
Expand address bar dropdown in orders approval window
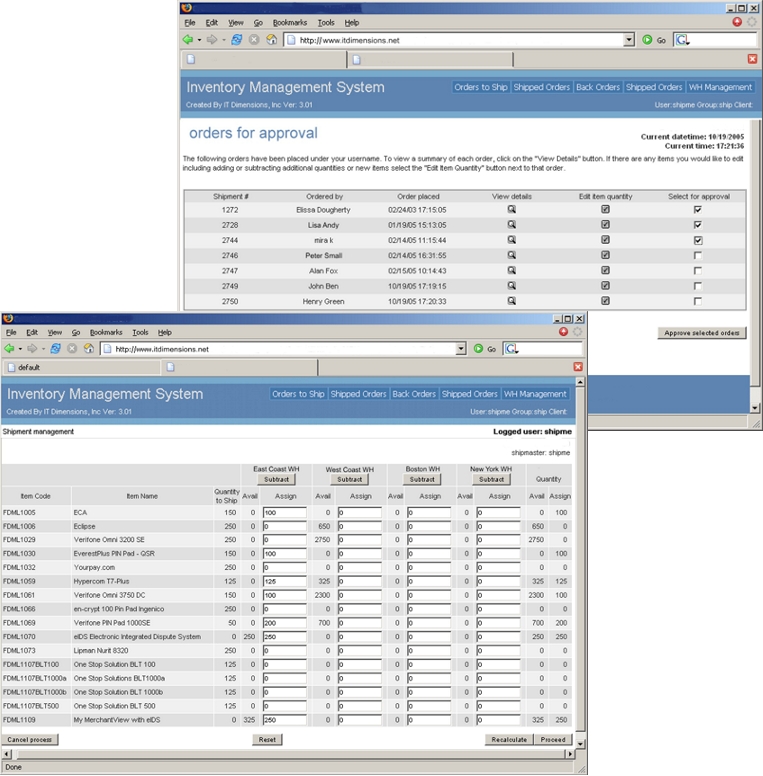tap(629, 40)
